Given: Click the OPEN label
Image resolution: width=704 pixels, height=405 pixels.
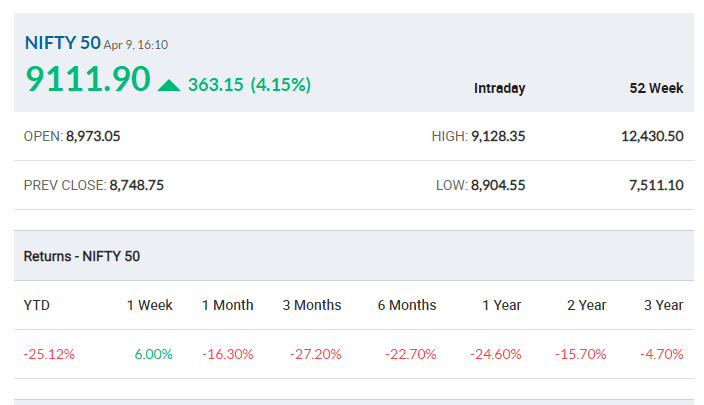Looking at the screenshot, I should click(x=43, y=136).
